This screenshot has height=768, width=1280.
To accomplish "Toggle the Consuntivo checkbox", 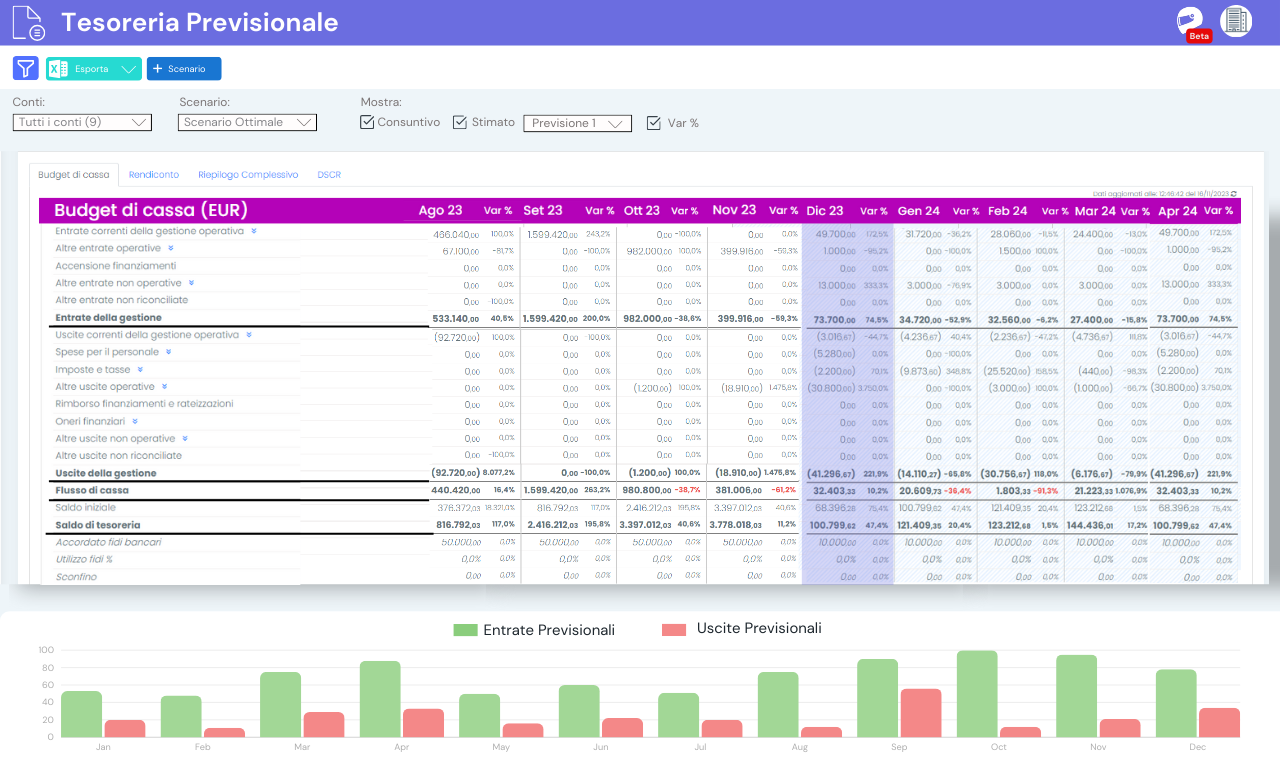I will pos(367,122).
